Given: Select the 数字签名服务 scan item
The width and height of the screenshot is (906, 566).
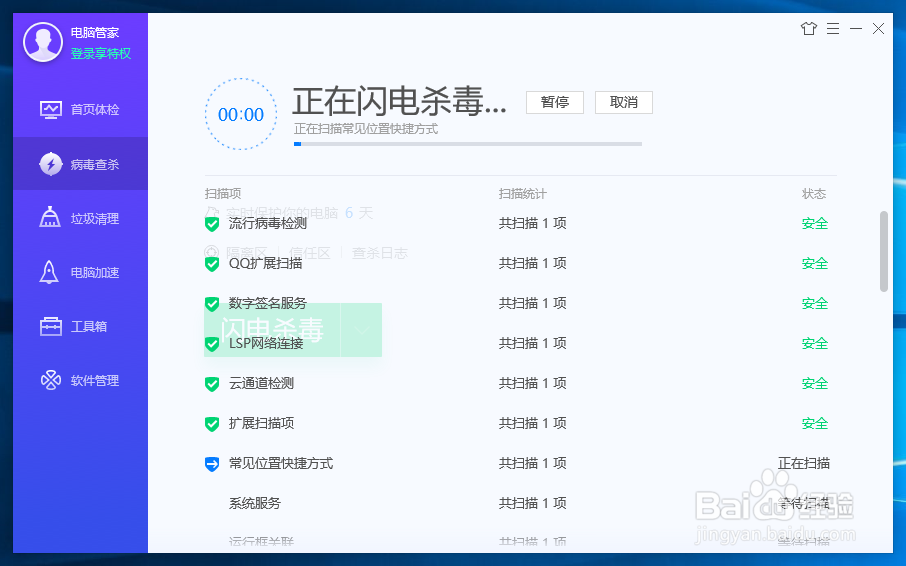Looking at the screenshot, I should [268, 303].
